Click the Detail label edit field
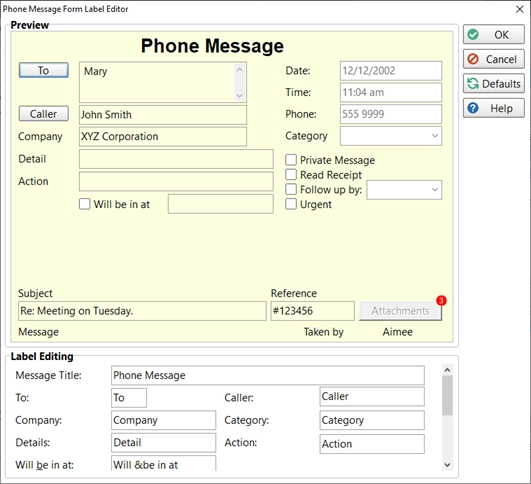The width and height of the screenshot is (531, 484). pos(164,443)
